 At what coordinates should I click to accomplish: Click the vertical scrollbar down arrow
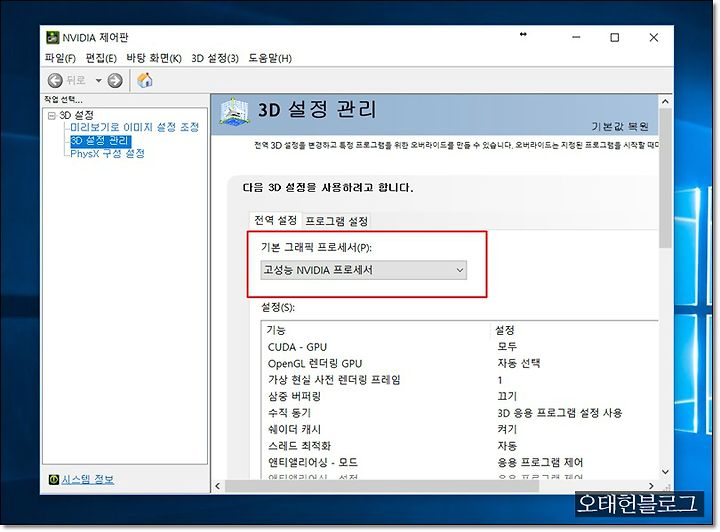665,472
